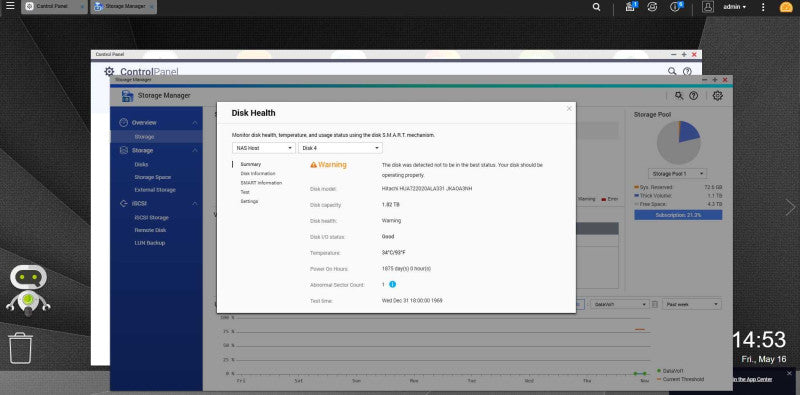Switch to the Storage Manager taskbar tab
This screenshot has height=395, width=800.
coord(123,7)
